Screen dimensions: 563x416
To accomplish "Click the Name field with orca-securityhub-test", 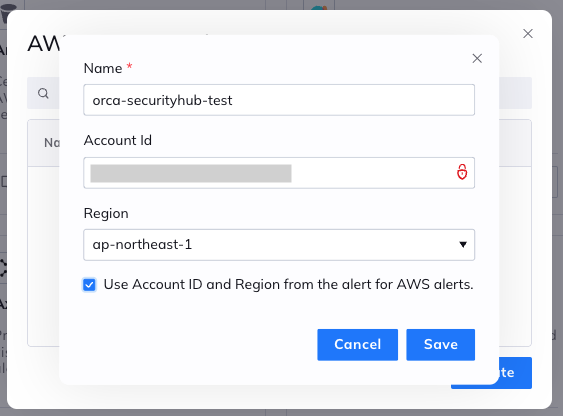I will tap(279, 100).
